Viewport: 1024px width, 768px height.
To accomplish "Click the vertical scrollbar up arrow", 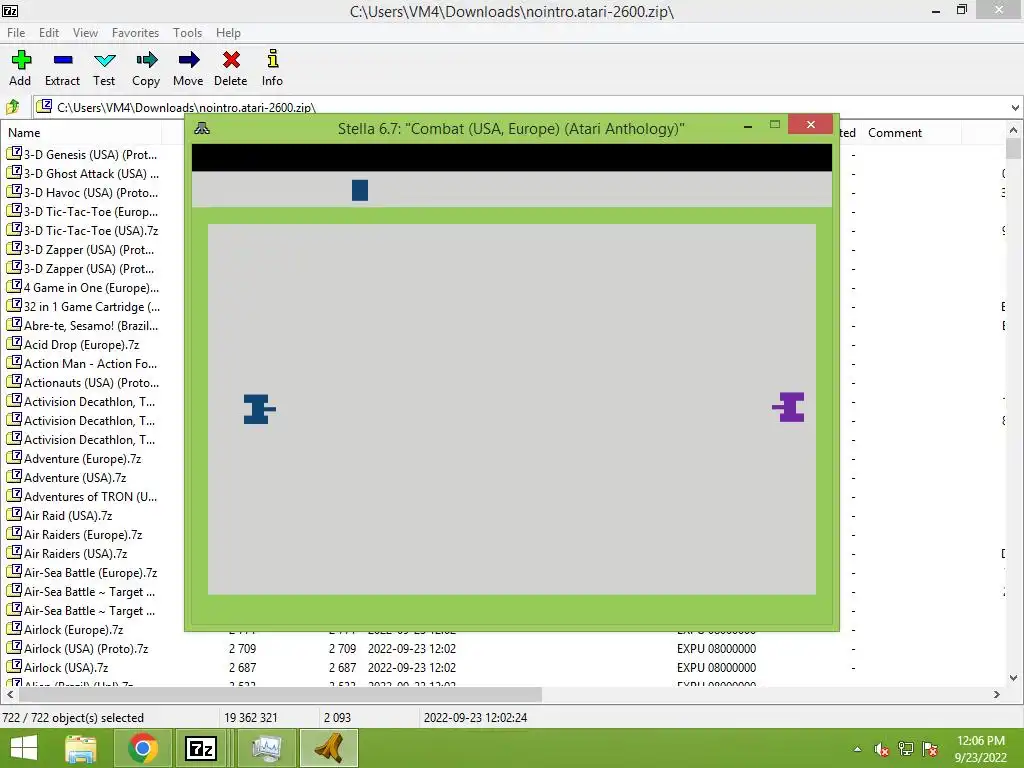I will pos(1014,130).
